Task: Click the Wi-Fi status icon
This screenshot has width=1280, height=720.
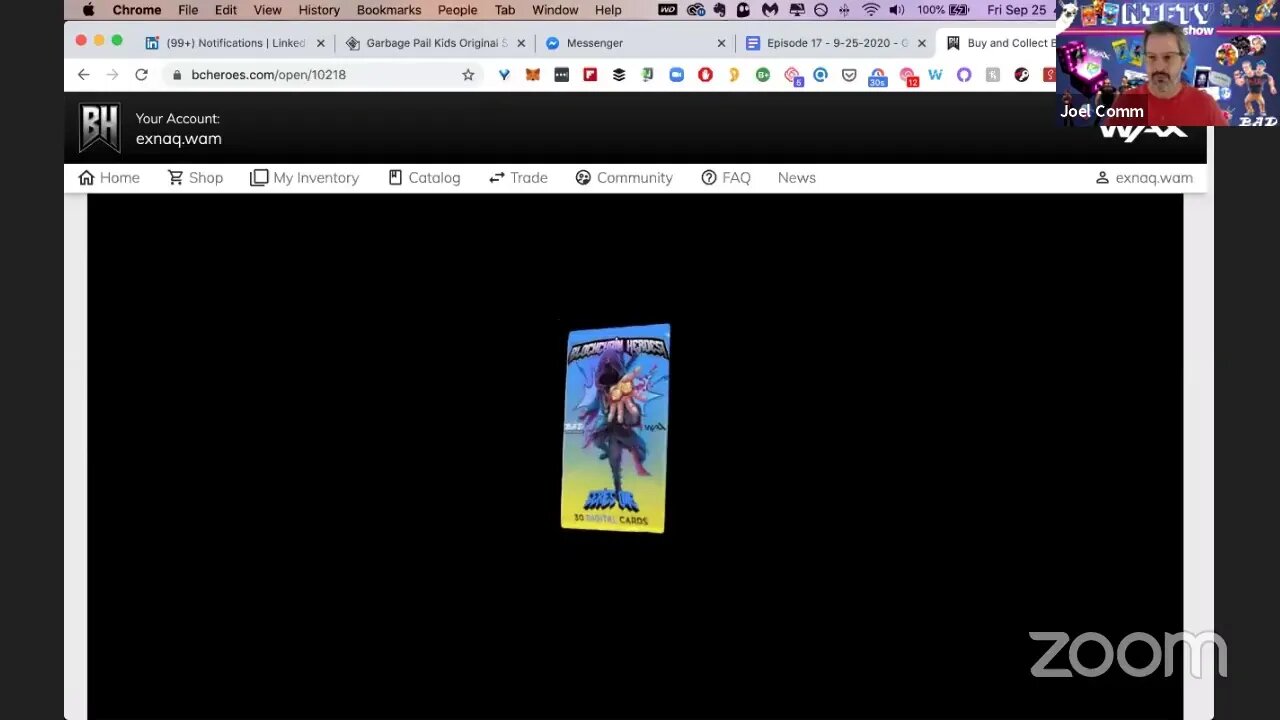Action: point(871,10)
